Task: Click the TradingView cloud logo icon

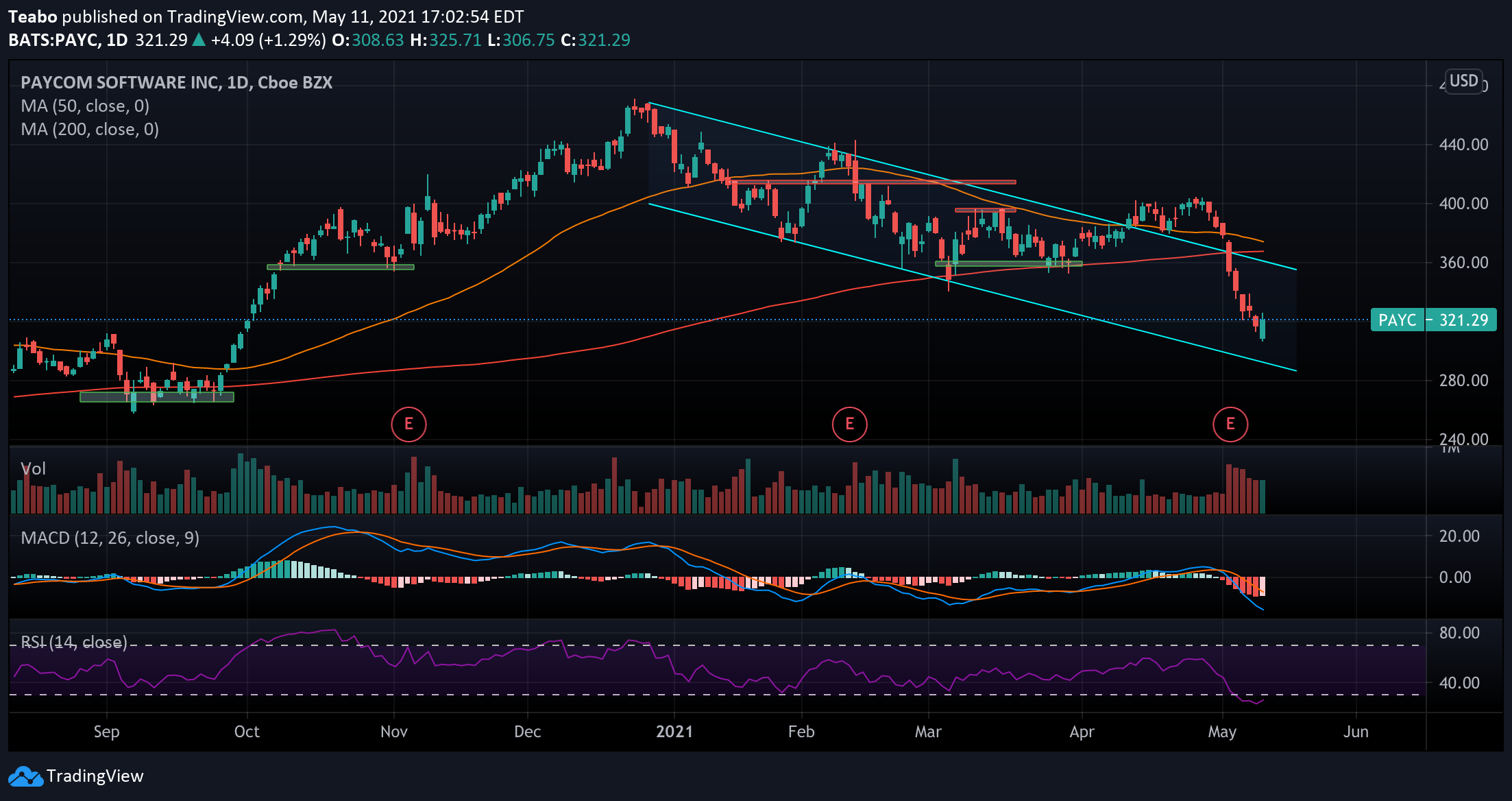Action: [25, 776]
